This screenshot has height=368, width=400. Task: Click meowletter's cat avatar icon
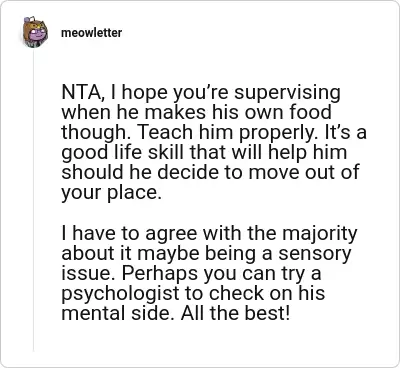coord(35,32)
